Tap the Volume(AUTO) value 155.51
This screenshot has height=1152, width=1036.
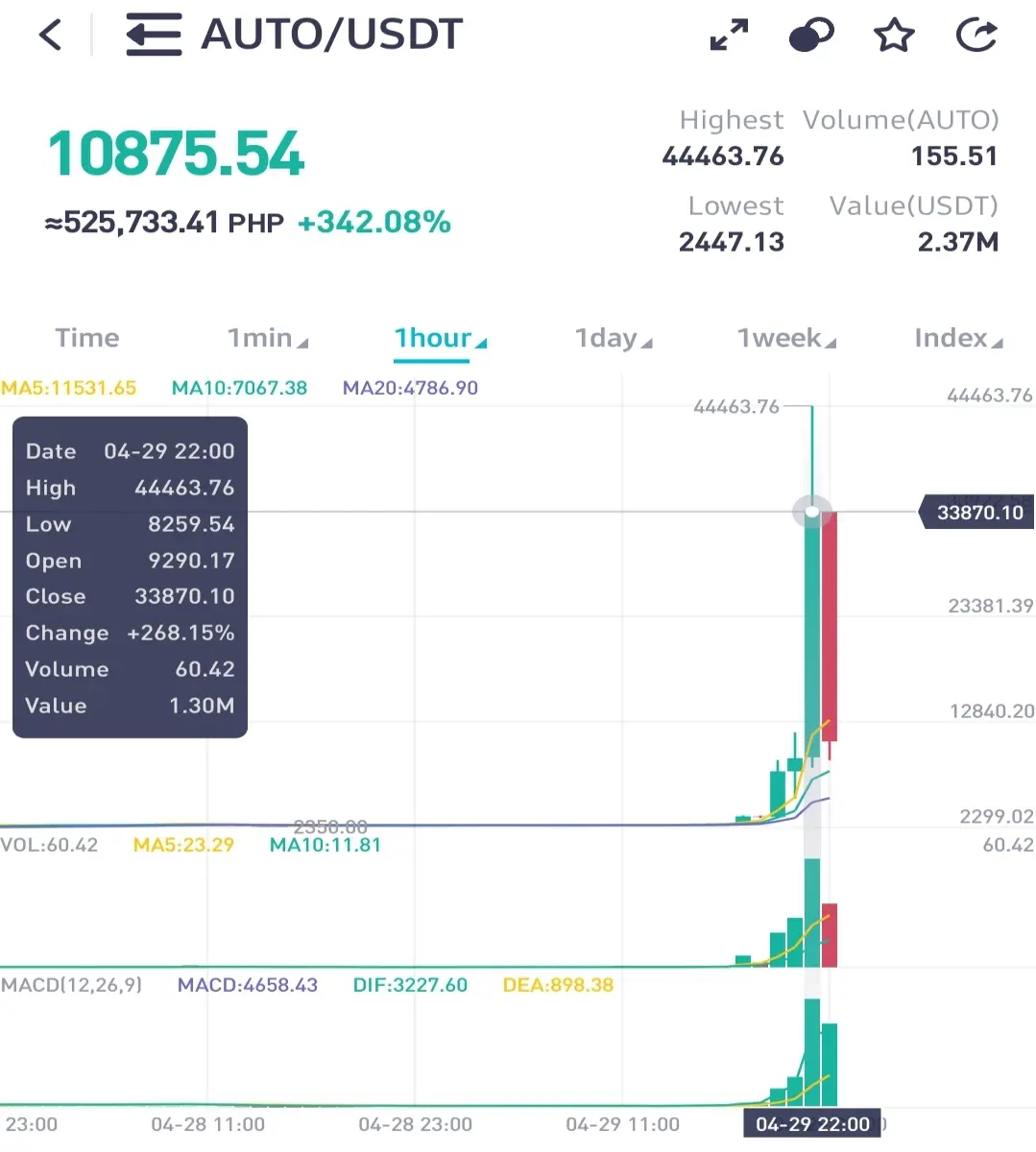[954, 156]
